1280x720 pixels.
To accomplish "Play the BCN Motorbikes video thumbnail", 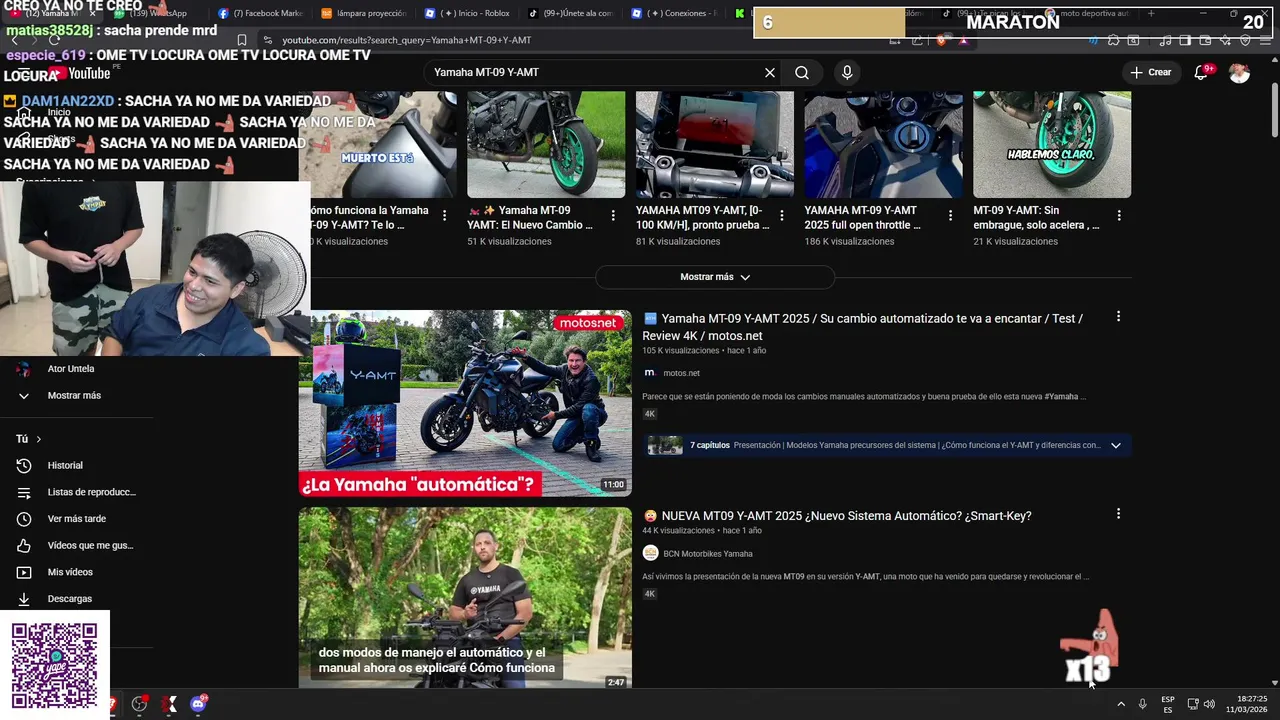I will pyautogui.click(x=465, y=598).
